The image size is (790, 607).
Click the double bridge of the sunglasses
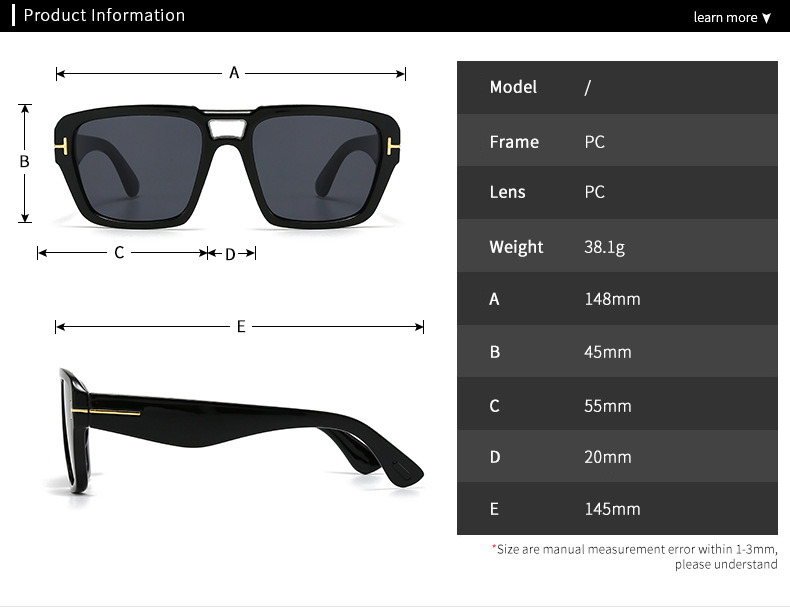(227, 124)
